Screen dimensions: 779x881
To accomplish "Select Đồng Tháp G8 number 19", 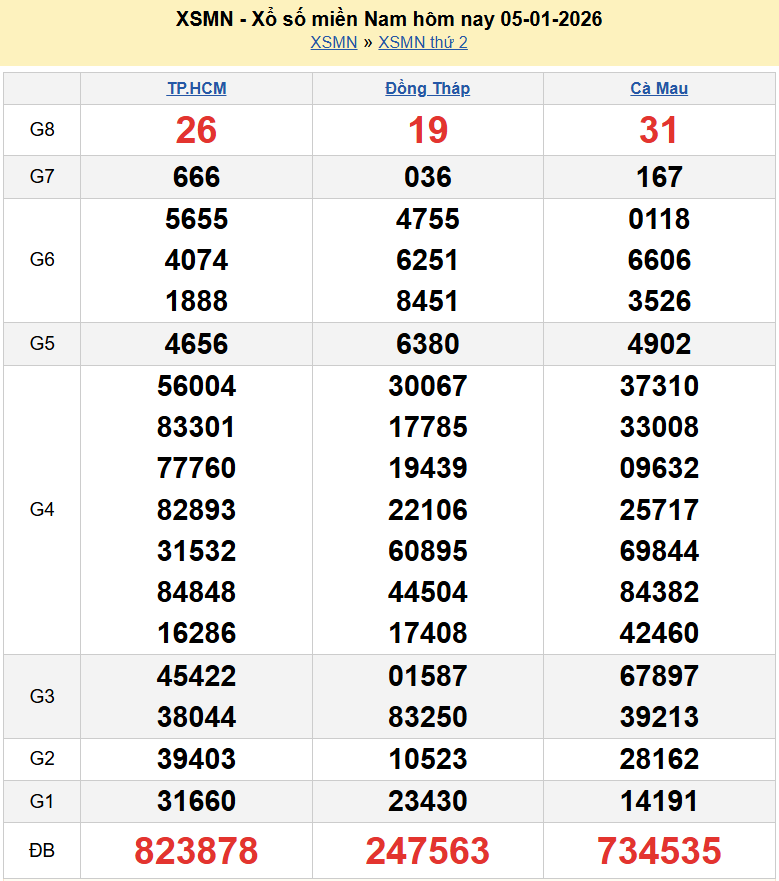I will [x=427, y=130].
